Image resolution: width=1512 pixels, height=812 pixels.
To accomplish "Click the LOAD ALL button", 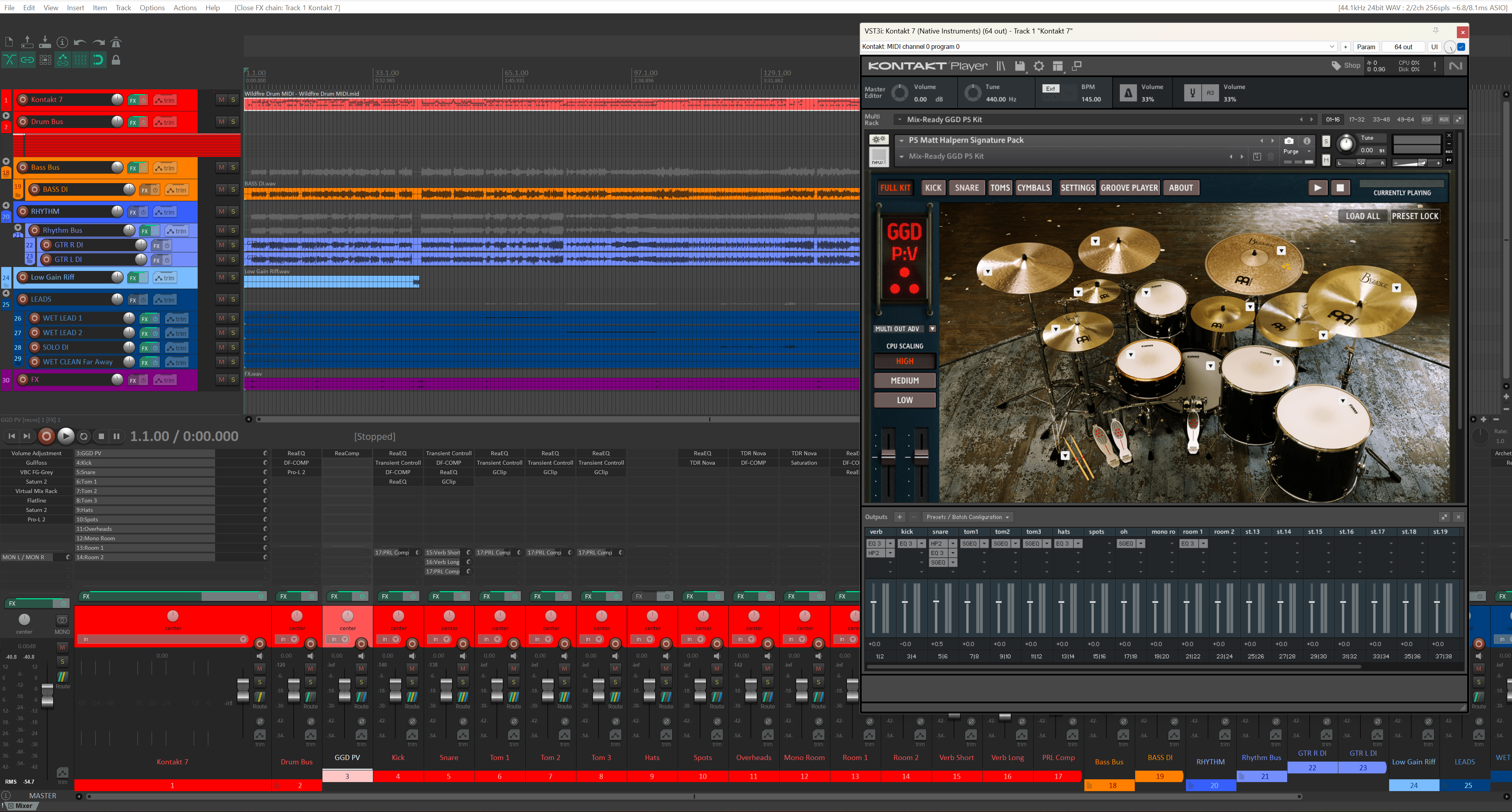I will (x=1362, y=216).
